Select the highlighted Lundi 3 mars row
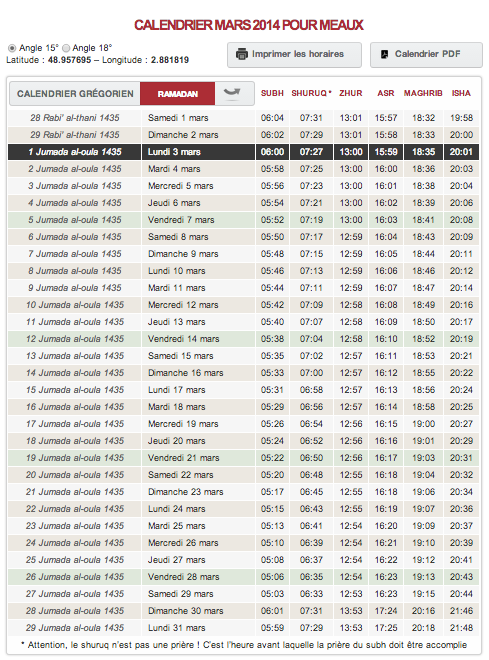 point(243,152)
